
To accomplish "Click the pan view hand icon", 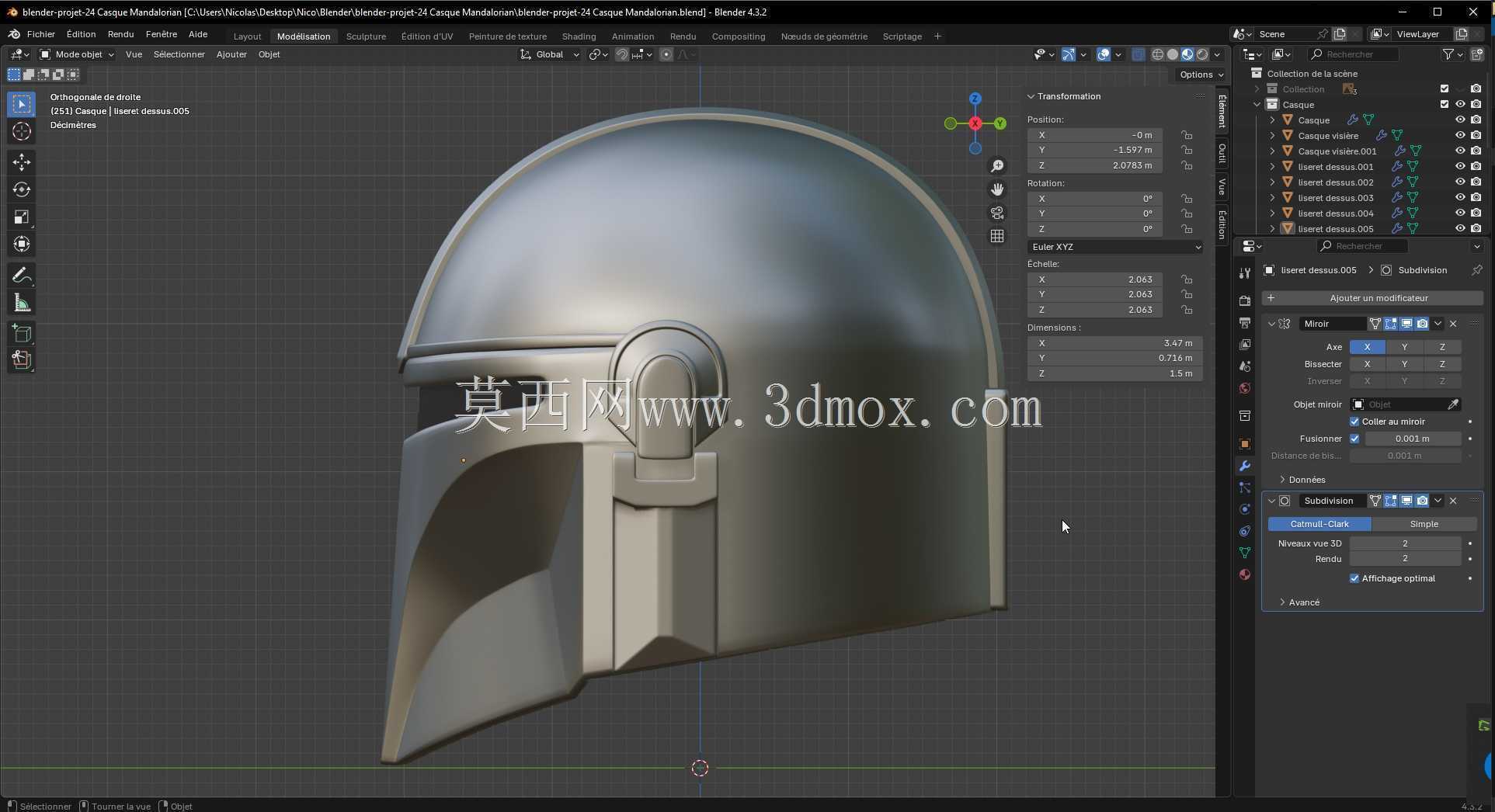I will [997, 189].
